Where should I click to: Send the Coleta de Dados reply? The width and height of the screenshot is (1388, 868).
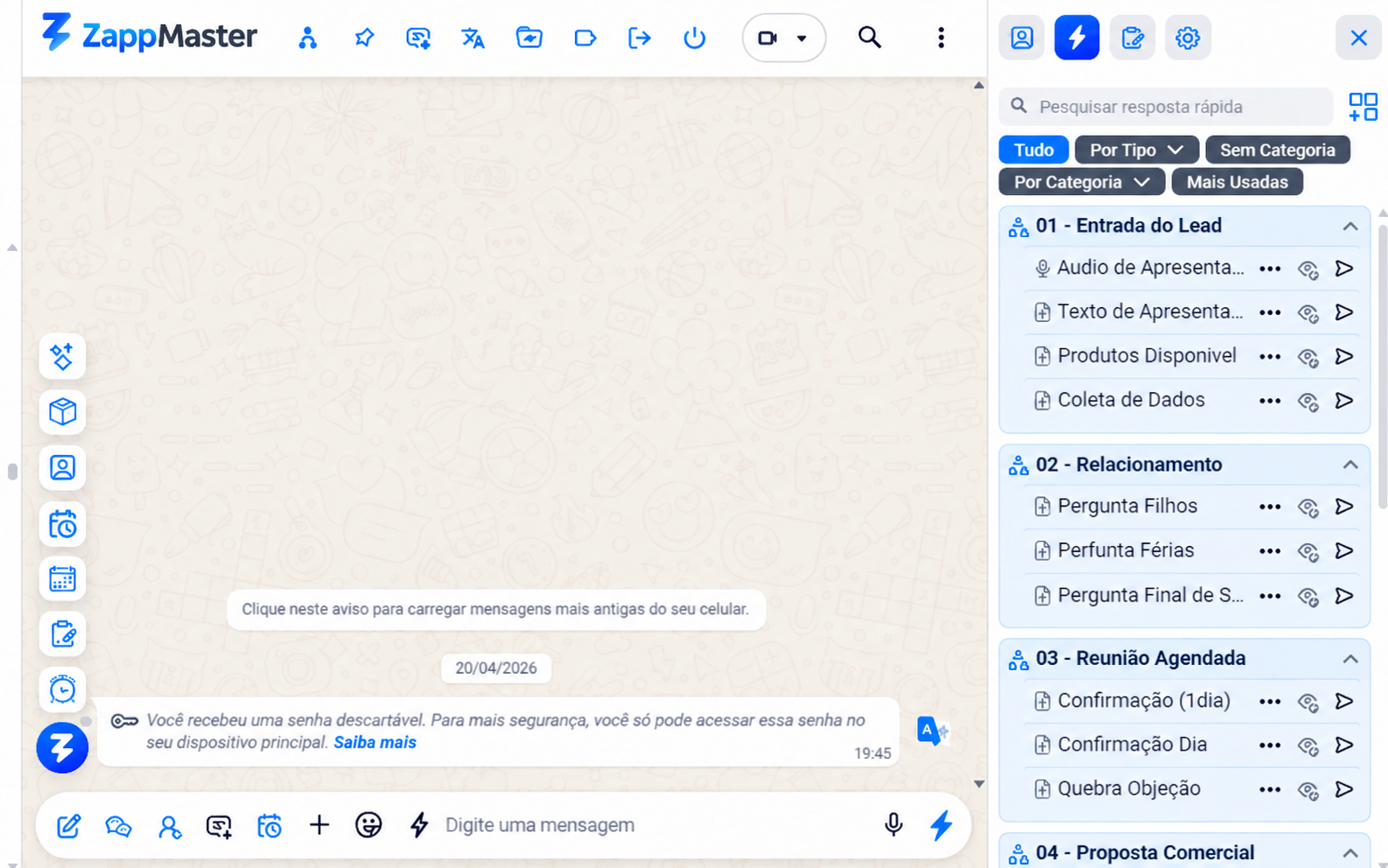(1344, 401)
